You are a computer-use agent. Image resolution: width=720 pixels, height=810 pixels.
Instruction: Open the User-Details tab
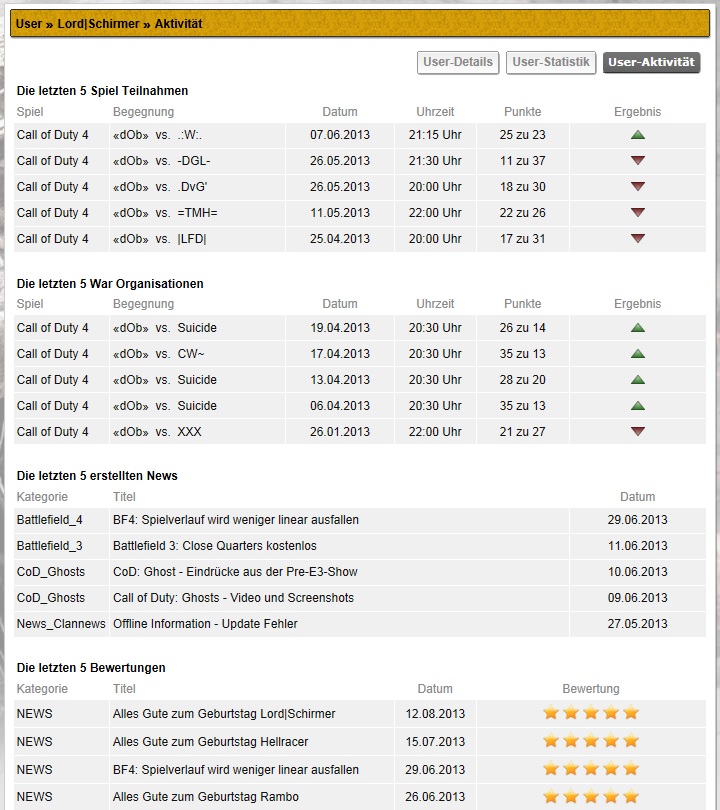(x=458, y=63)
